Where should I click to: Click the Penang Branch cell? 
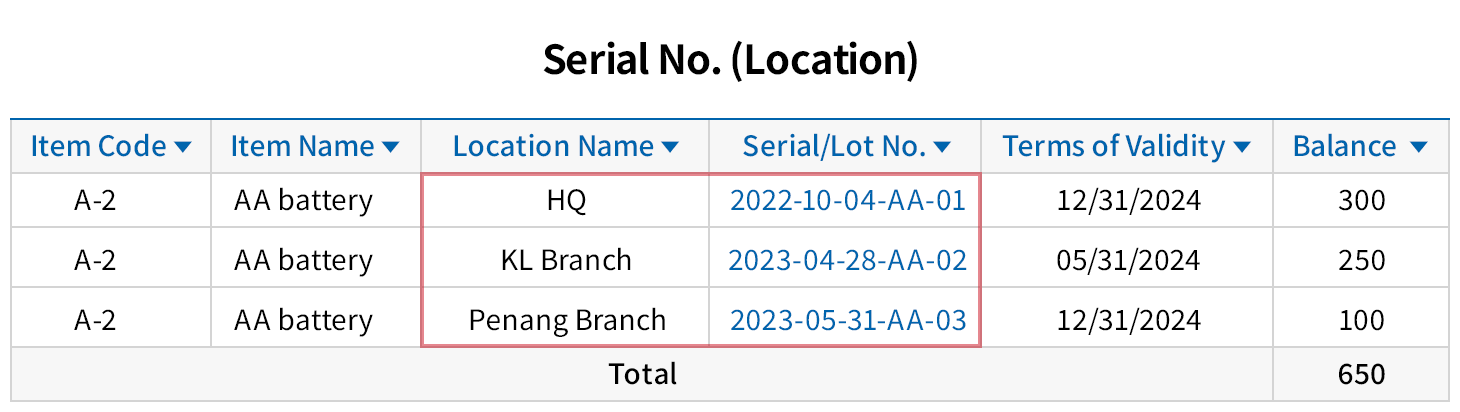pyautogui.click(x=566, y=320)
